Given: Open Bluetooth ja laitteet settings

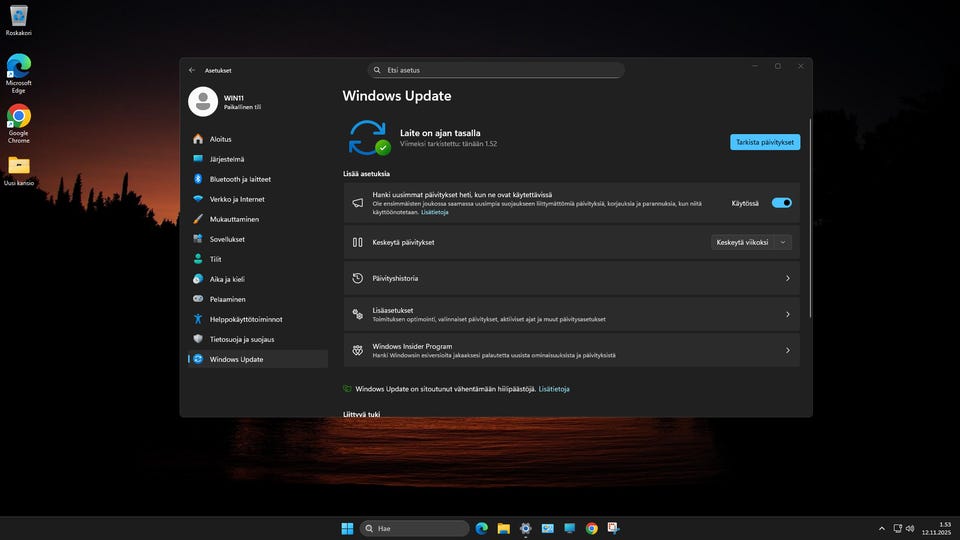Looking at the screenshot, I should tap(240, 179).
